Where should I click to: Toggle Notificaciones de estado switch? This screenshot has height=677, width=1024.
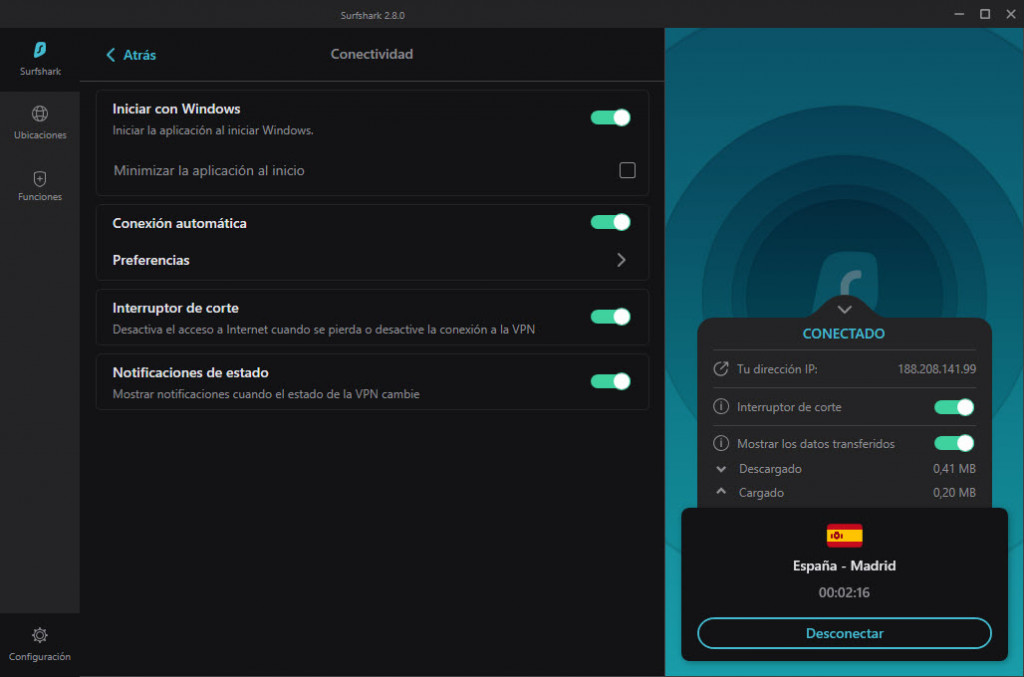(611, 381)
